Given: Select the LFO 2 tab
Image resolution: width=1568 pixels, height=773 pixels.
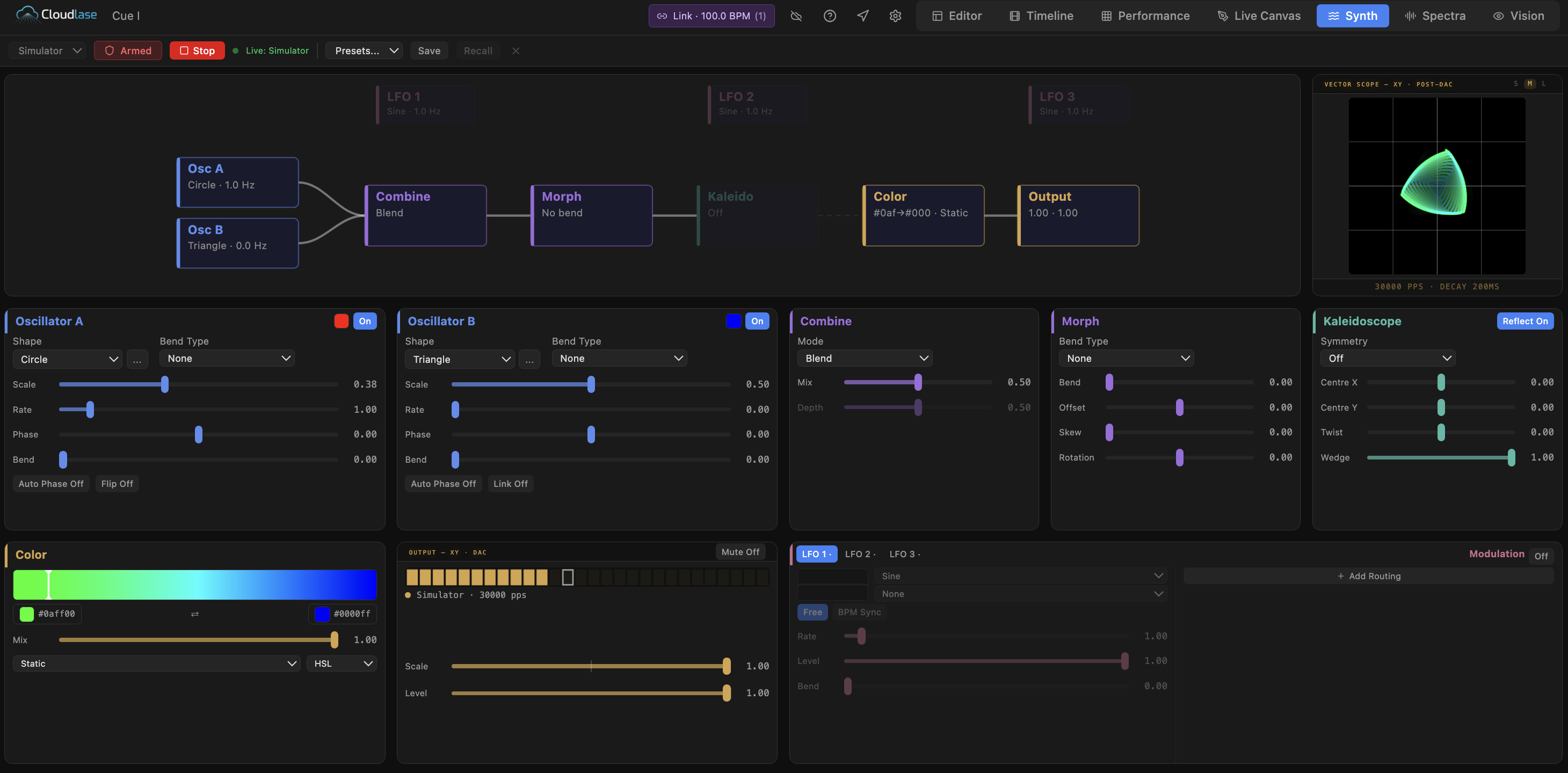Looking at the screenshot, I should coord(860,554).
